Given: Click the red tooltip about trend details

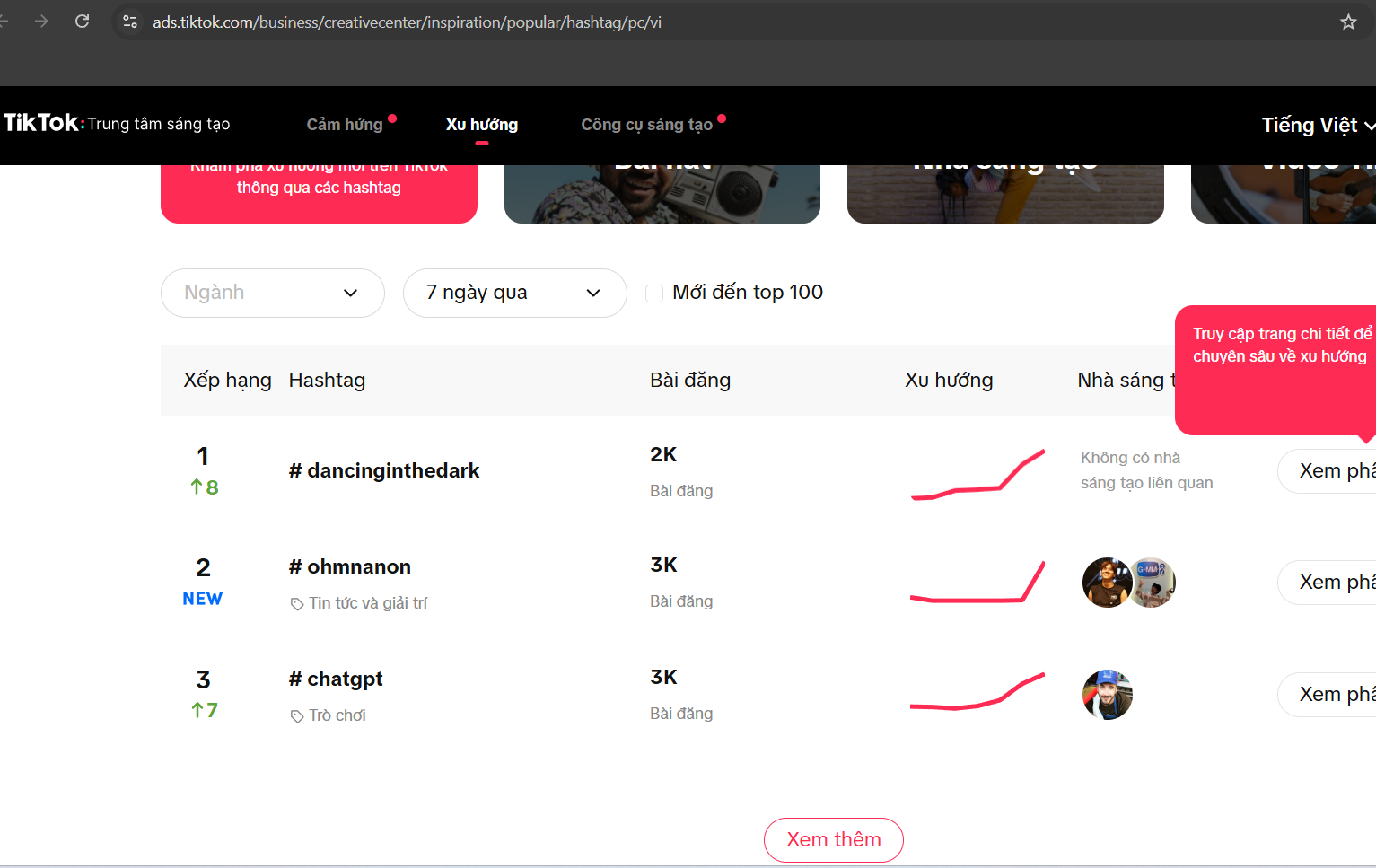Looking at the screenshot, I should point(1275,370).
